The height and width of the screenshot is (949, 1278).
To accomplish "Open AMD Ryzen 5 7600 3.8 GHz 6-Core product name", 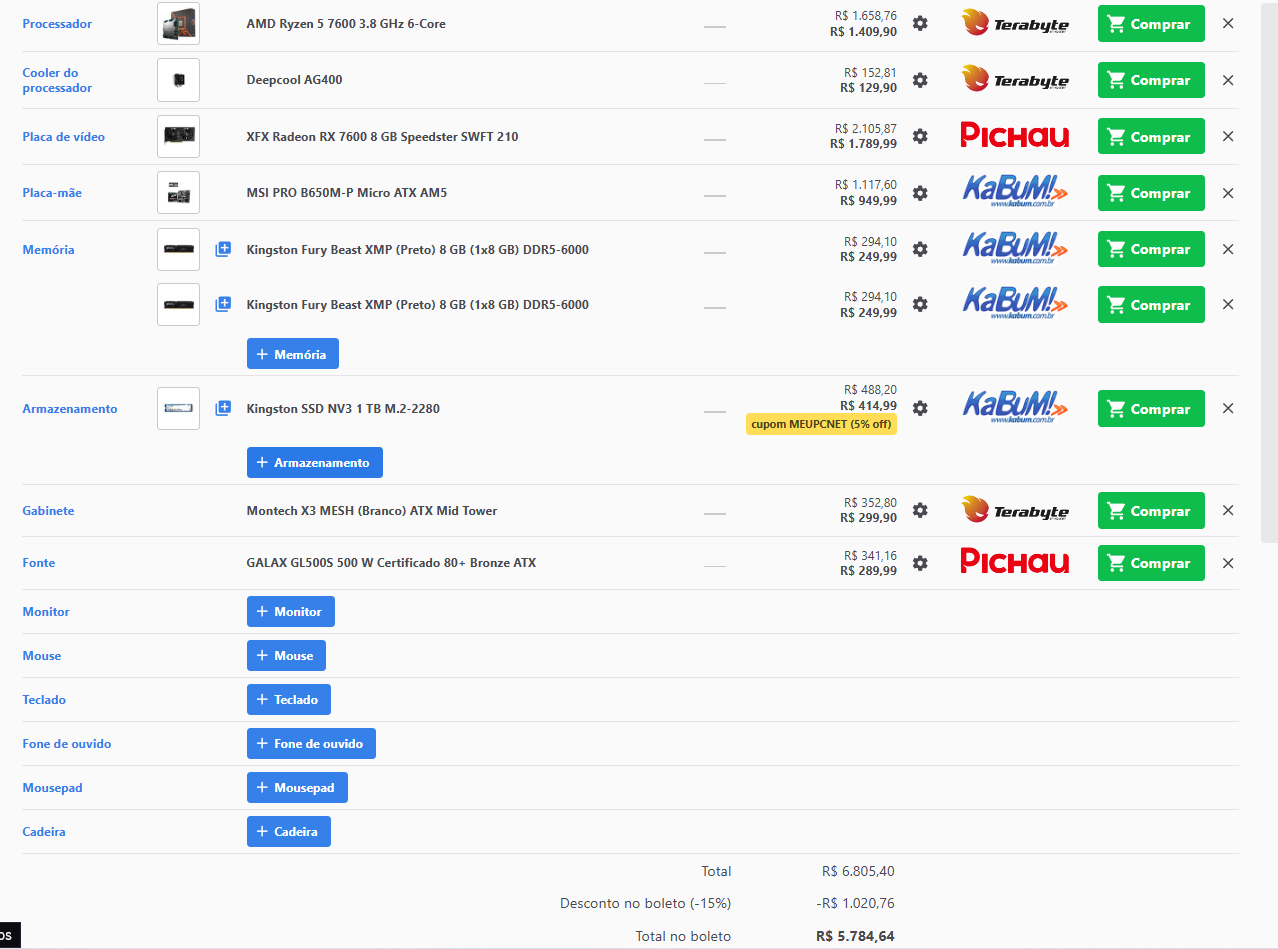I will 346,24.
